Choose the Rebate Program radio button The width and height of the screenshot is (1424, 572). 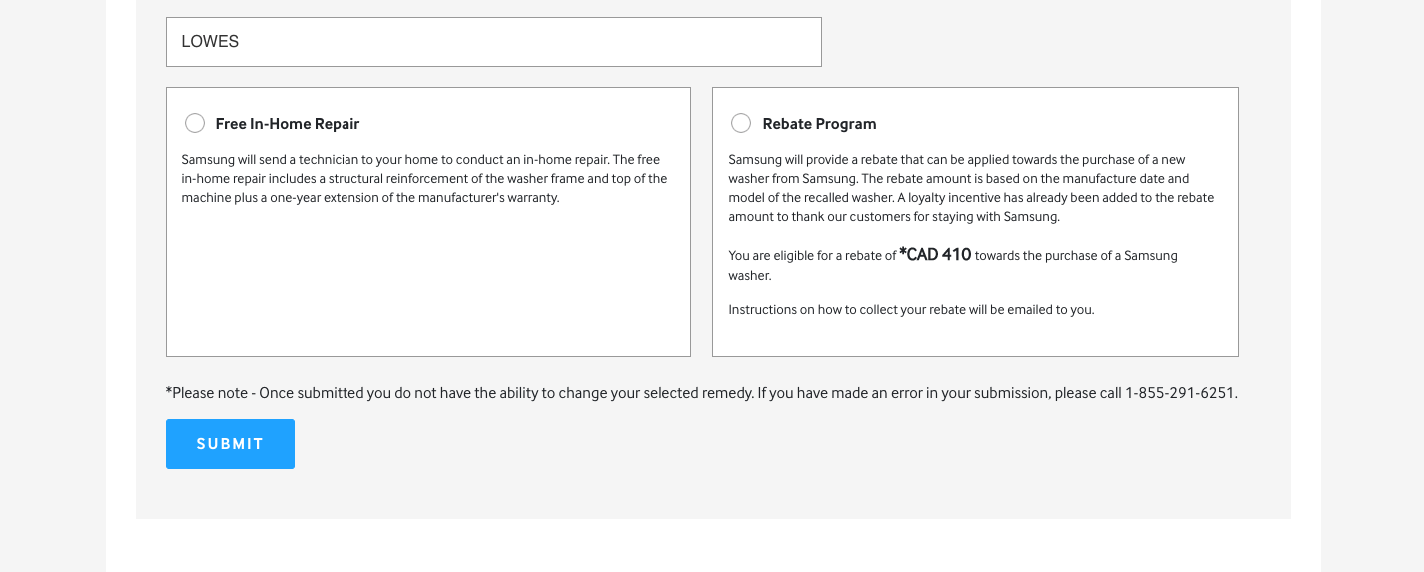(x=741, y=123)
